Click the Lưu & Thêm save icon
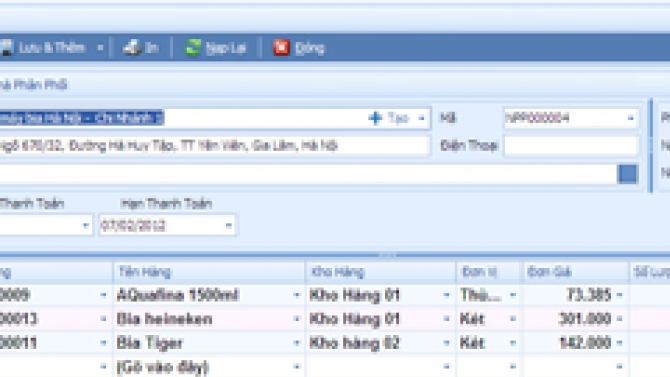 pos(7,47)
